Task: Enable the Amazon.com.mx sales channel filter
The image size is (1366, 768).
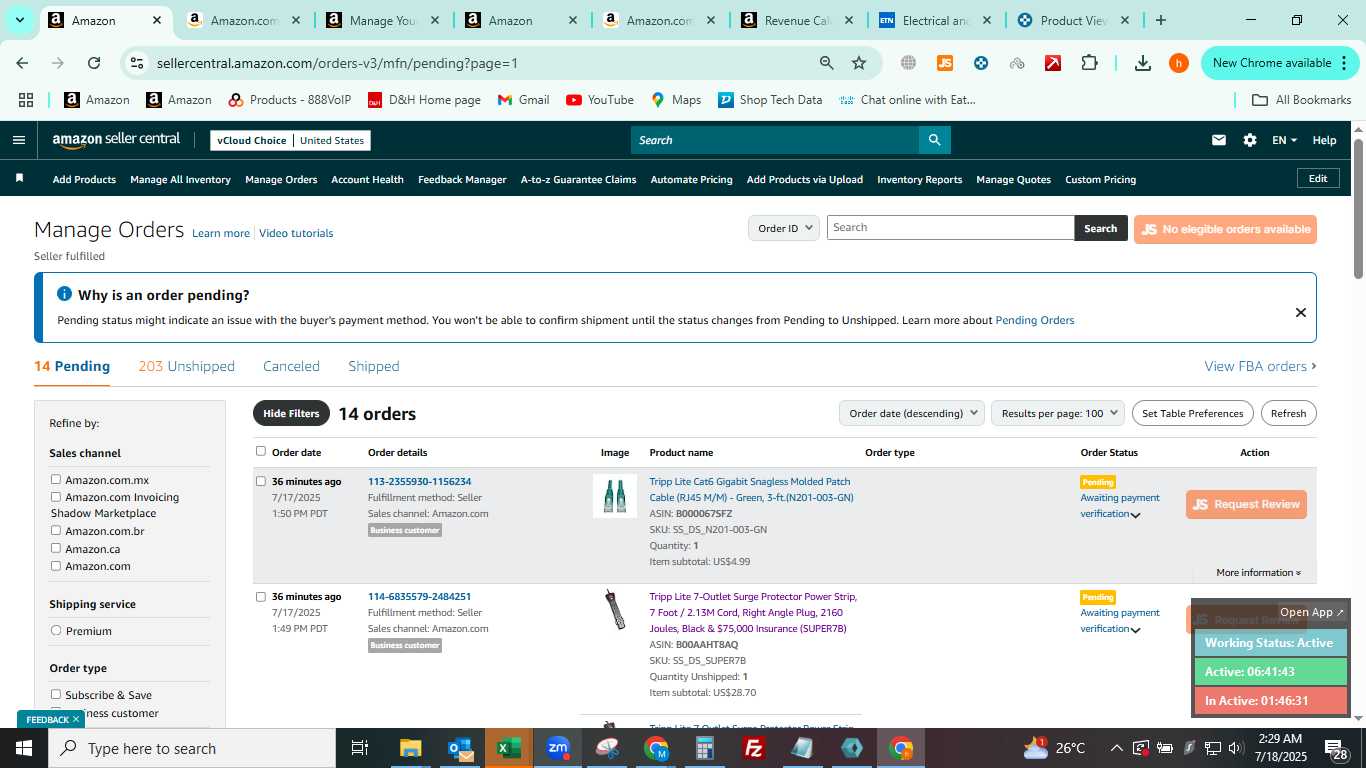Action: click(x=56, y=479)
